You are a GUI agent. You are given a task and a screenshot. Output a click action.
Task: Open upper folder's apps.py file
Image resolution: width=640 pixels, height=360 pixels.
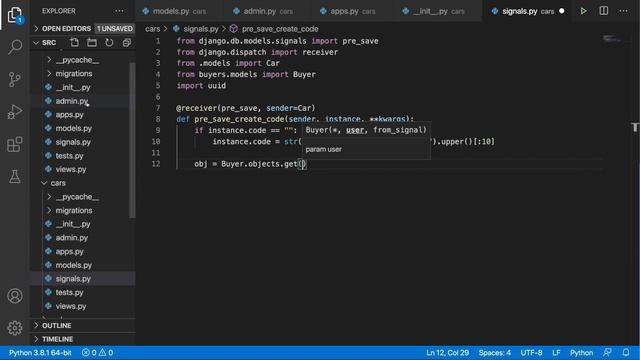click(x=69, y=115)
